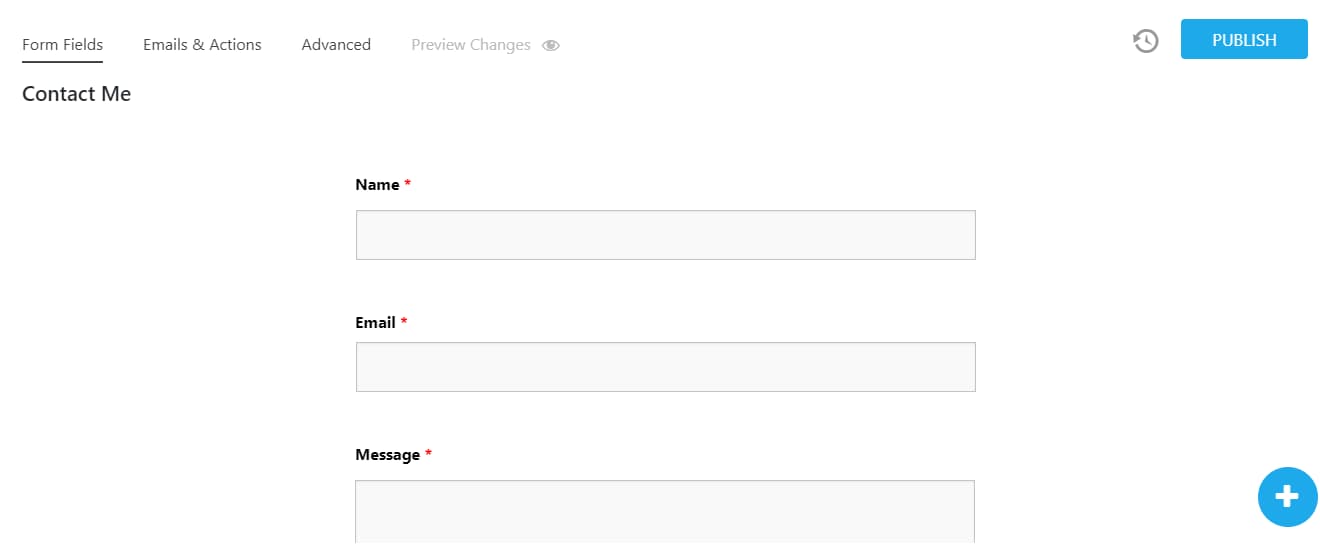Publish the form

click(x=1244, y=40)
